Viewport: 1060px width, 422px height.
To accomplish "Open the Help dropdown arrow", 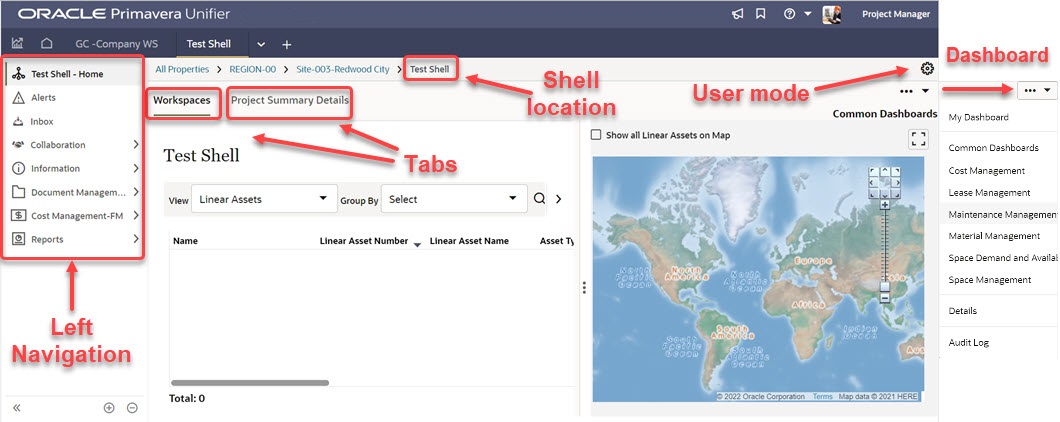I will (808, 14).
